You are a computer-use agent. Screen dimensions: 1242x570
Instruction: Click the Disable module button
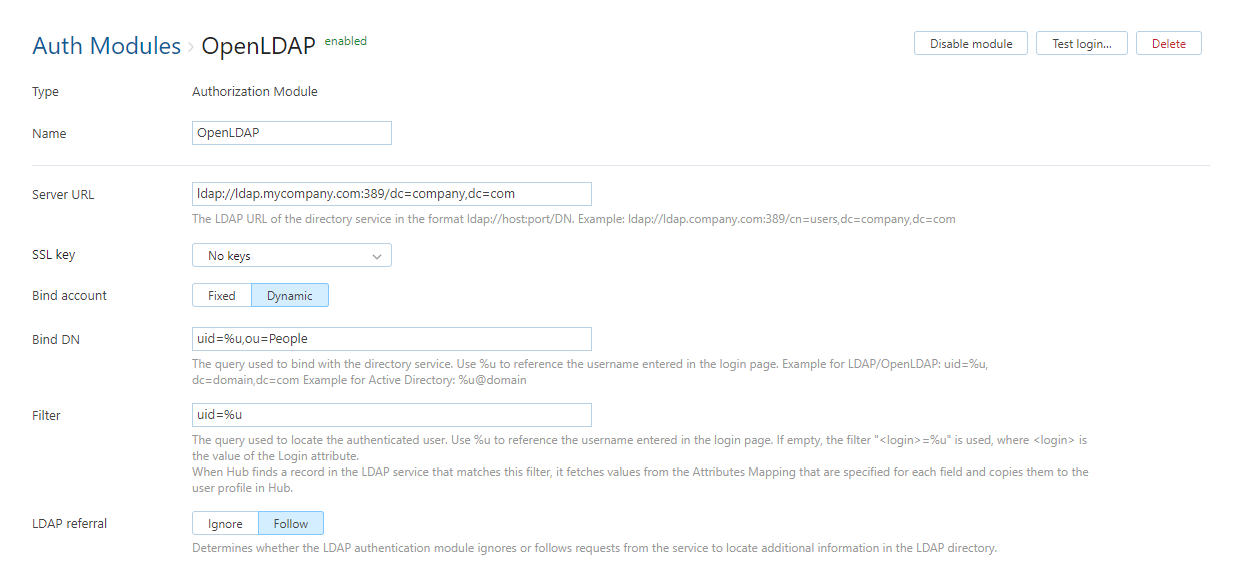tap(970, 44)
